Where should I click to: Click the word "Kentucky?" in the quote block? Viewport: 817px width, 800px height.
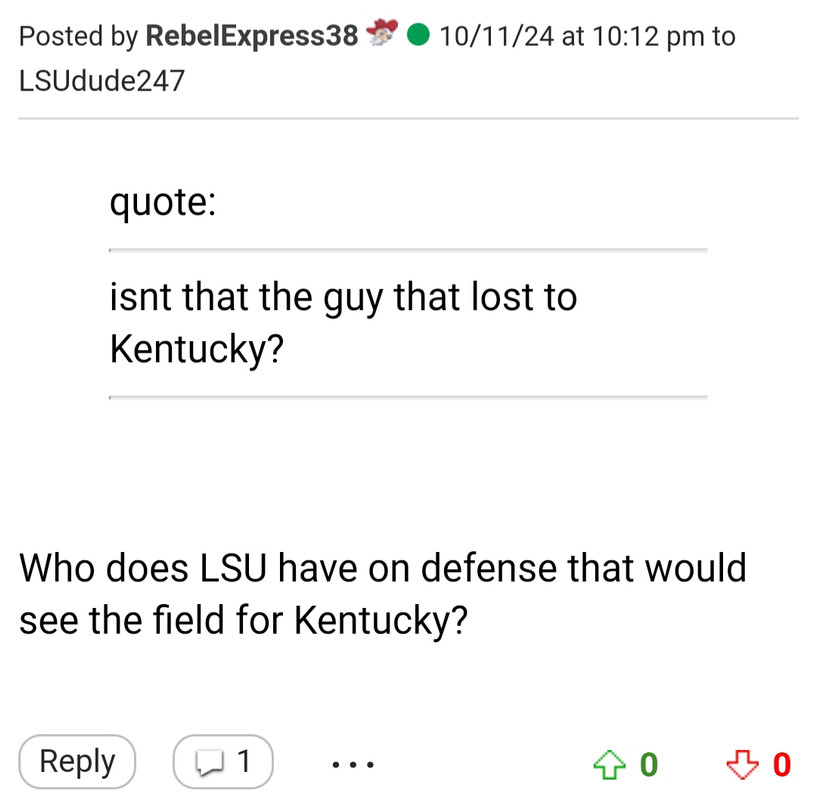pos(197,349)
